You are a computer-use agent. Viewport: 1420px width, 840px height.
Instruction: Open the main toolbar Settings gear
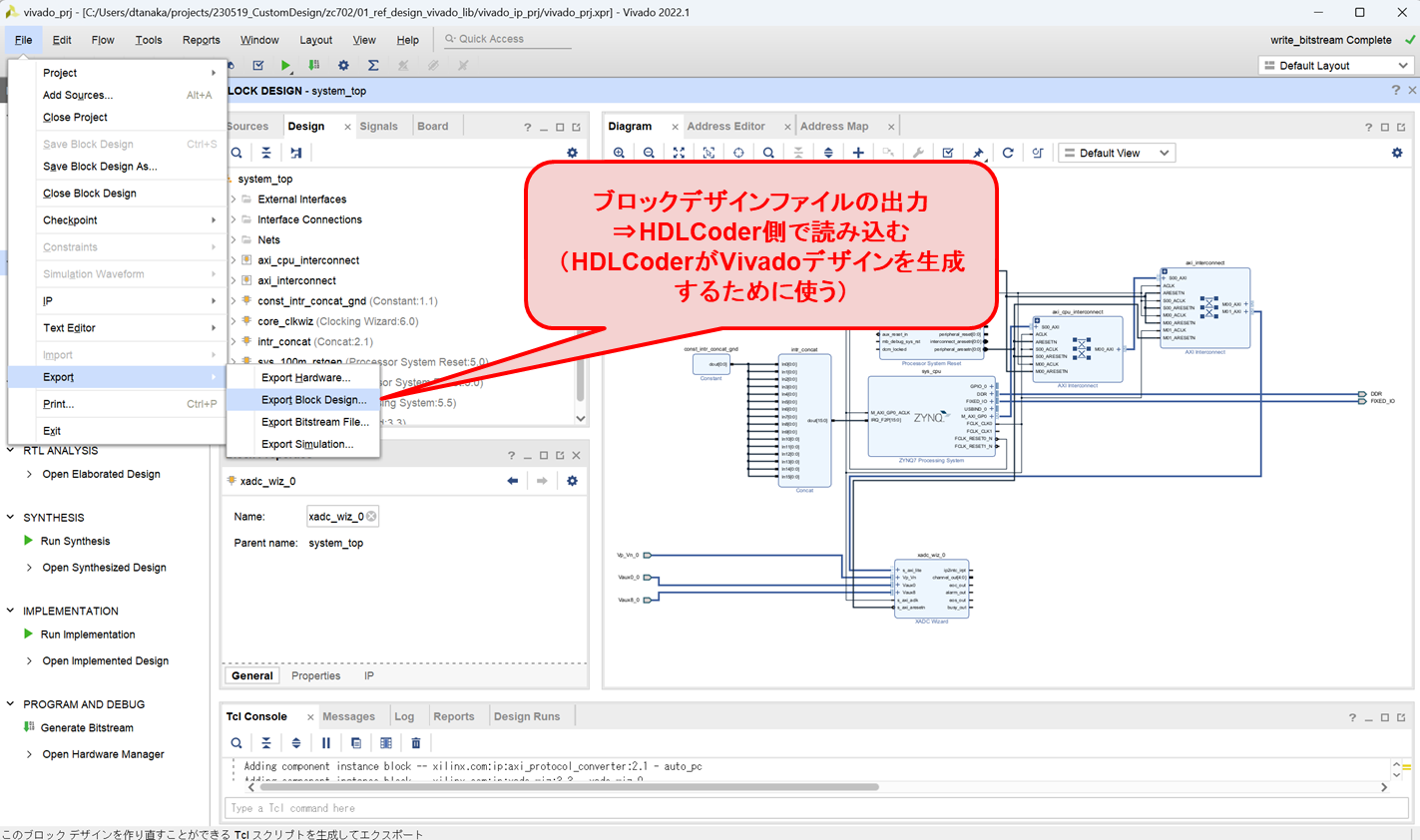[343, 65]
